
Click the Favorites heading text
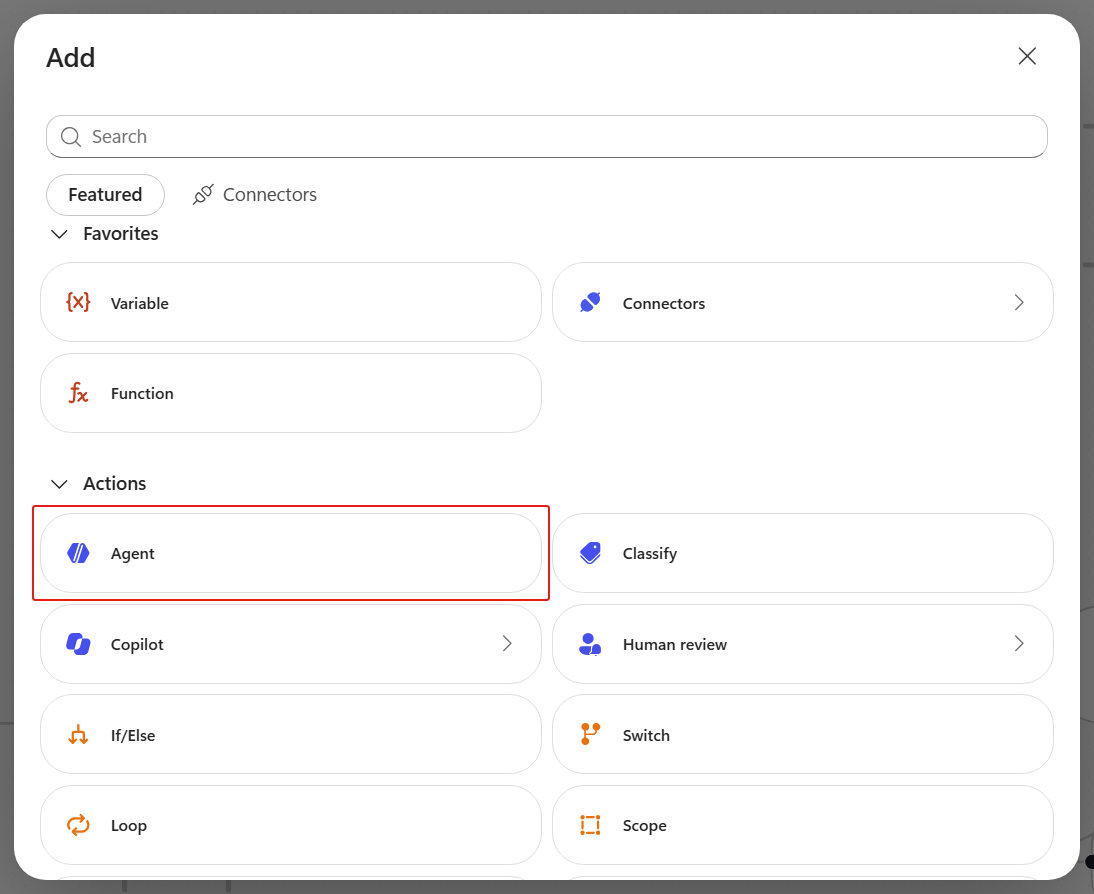(x=121, y=234)
